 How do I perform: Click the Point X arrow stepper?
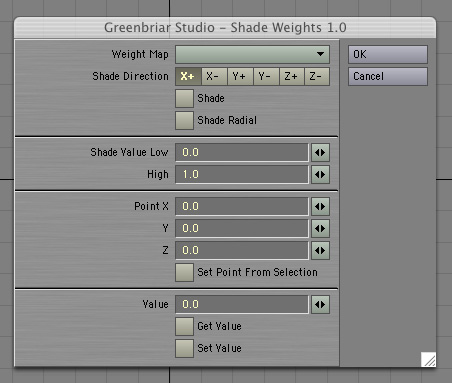pyautogui.click(x=320, y=207)
